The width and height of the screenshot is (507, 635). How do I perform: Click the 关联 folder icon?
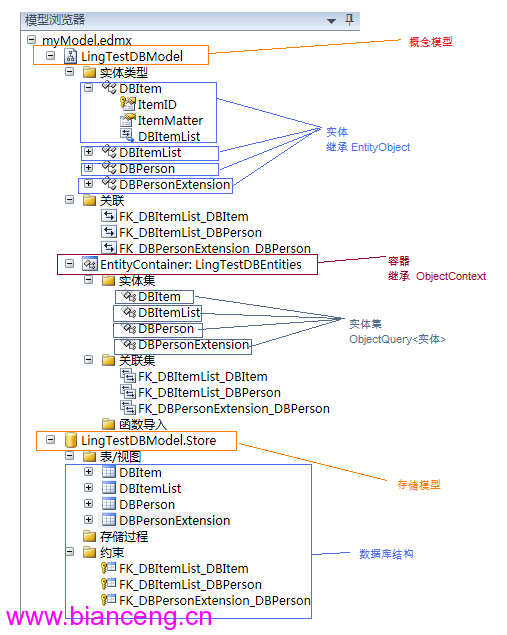[89, 200]
